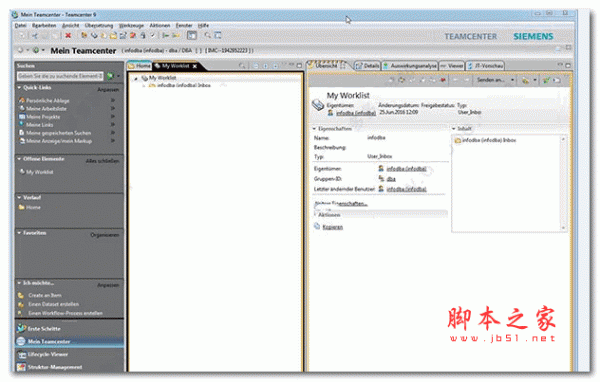Screen dimensions: 600x382
Task: Open Meine Arbeitsliste quick link
Action: 46,109
